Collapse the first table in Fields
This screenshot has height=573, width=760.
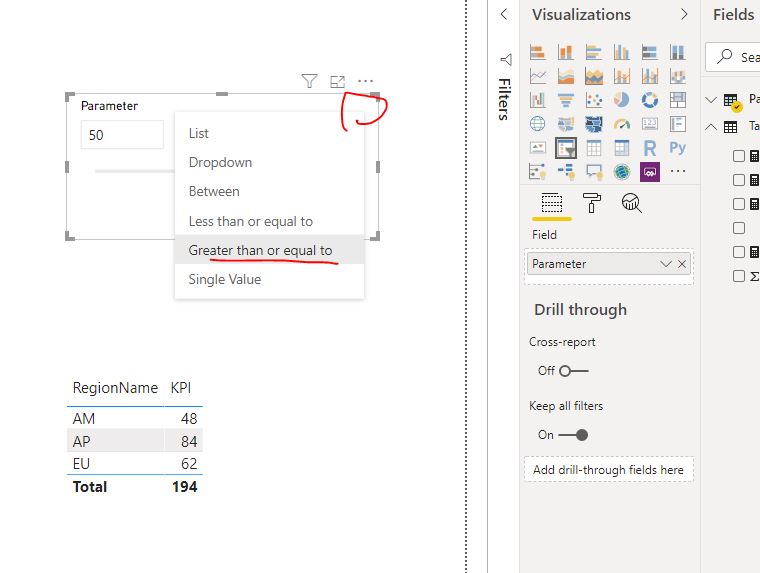(711, 100)
